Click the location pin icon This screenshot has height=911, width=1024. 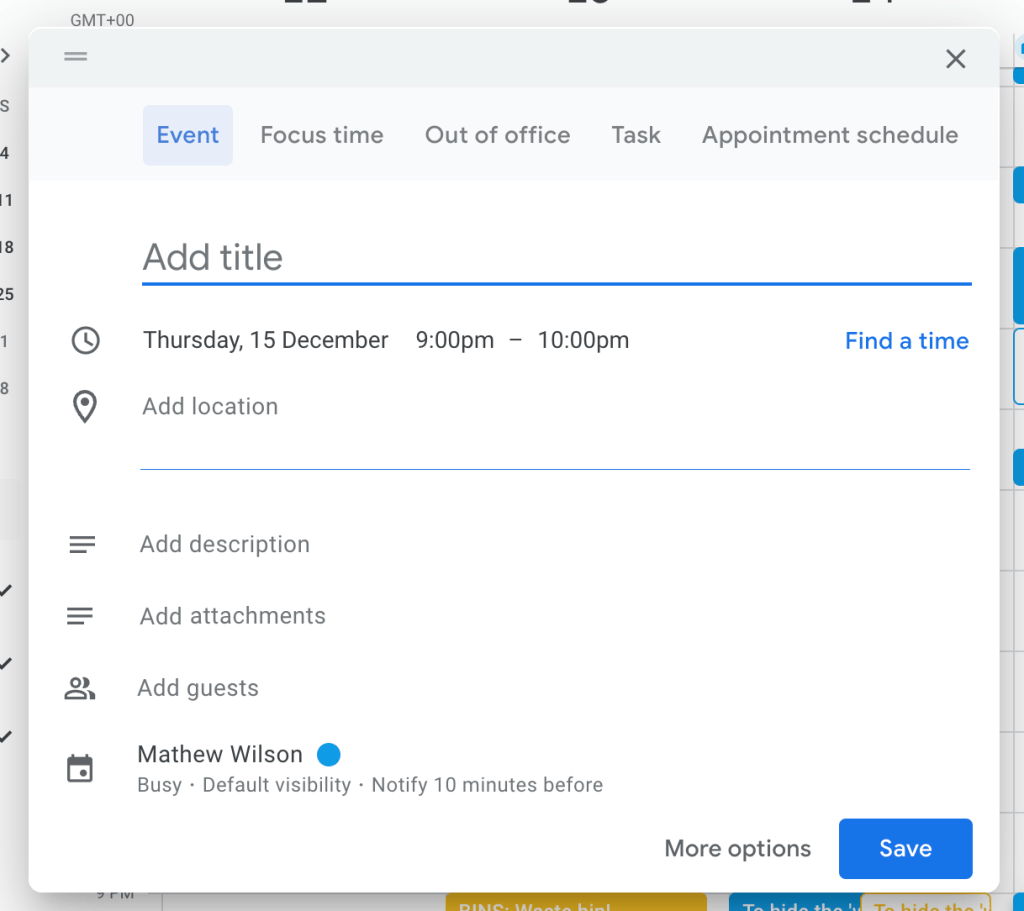85,407
